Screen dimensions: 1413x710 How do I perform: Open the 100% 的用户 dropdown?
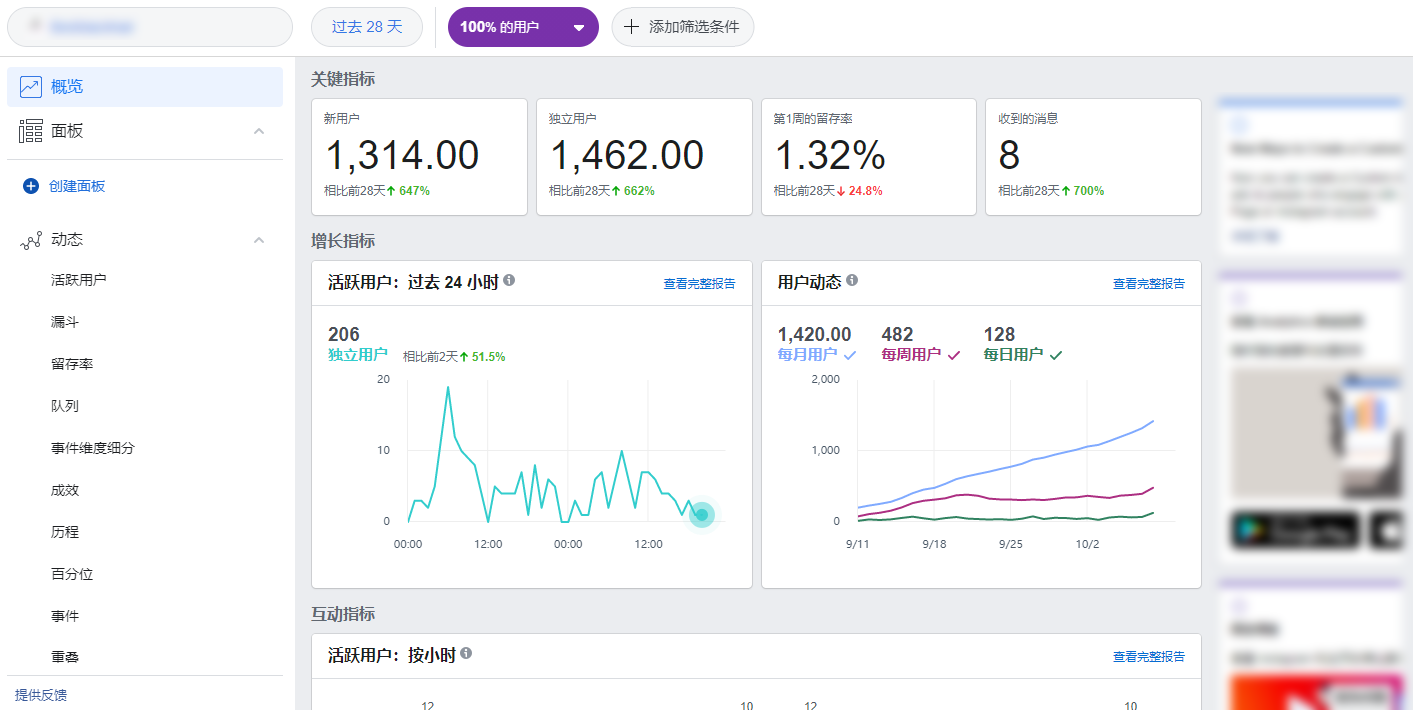pyautogui.click(x=523, y=27)
